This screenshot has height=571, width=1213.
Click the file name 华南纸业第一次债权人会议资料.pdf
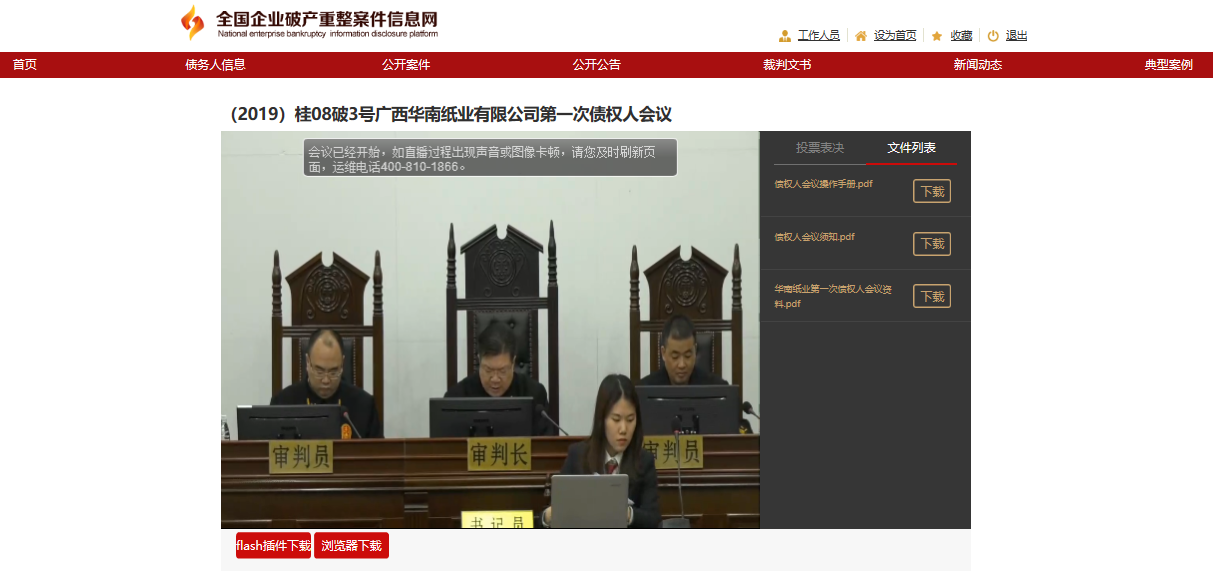click(832, 296)
